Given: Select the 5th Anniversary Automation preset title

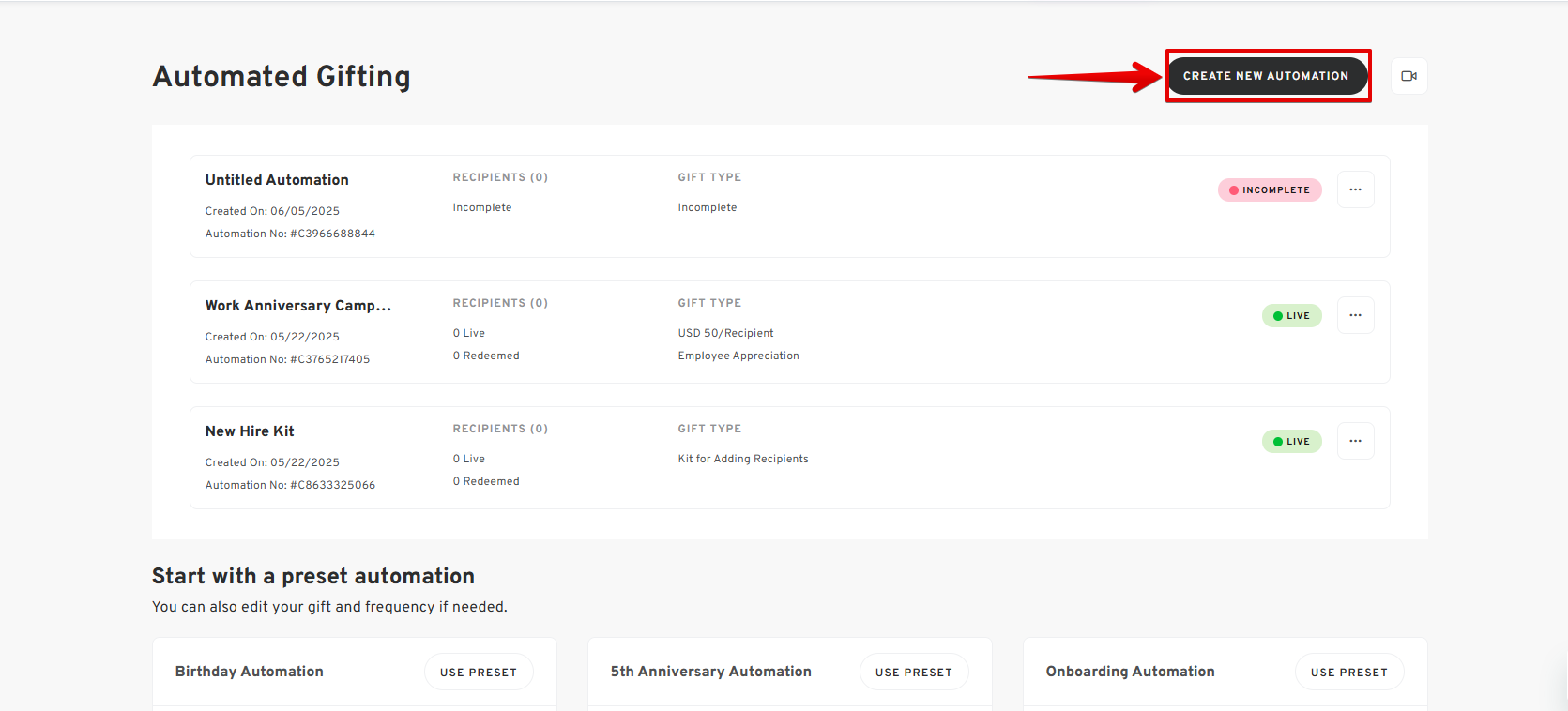Looking at the screenshot, I should click(710, 672).
